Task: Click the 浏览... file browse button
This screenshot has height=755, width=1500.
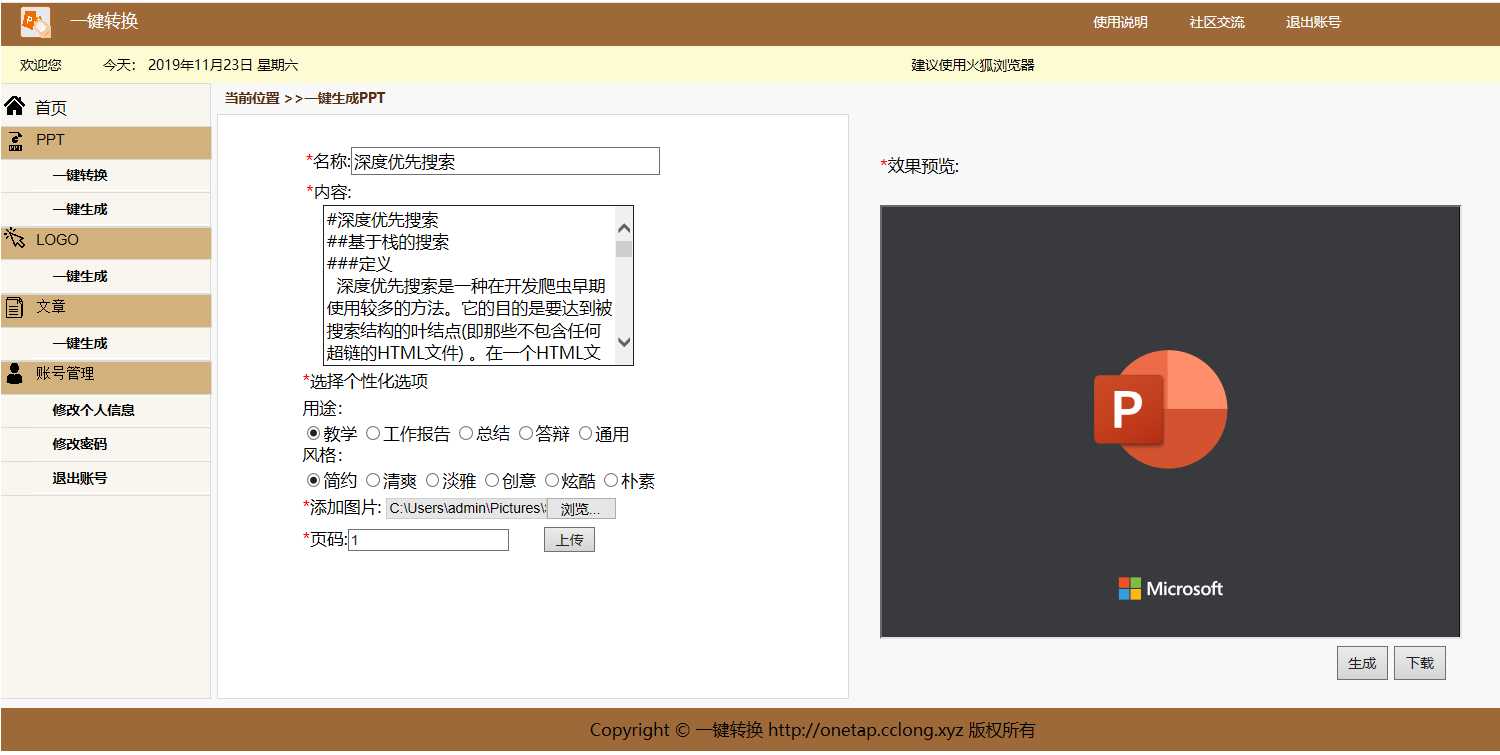Action: [581, 509]
